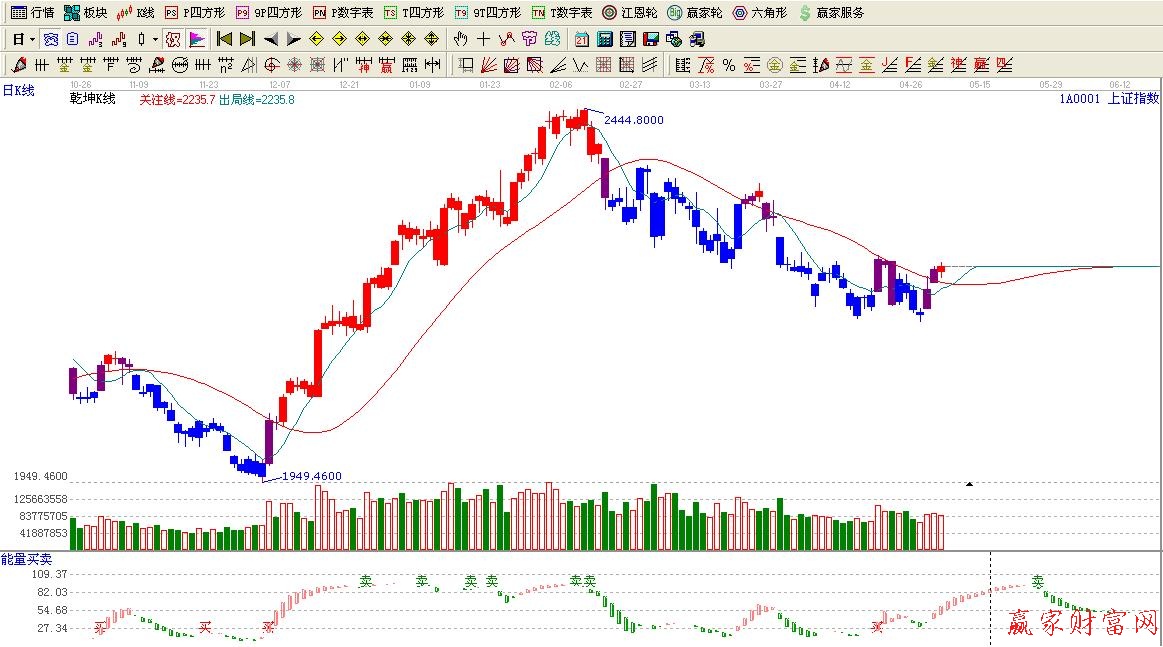Click yellow diamond right-arrow icon
The image size is (1163, 647).
340,39
